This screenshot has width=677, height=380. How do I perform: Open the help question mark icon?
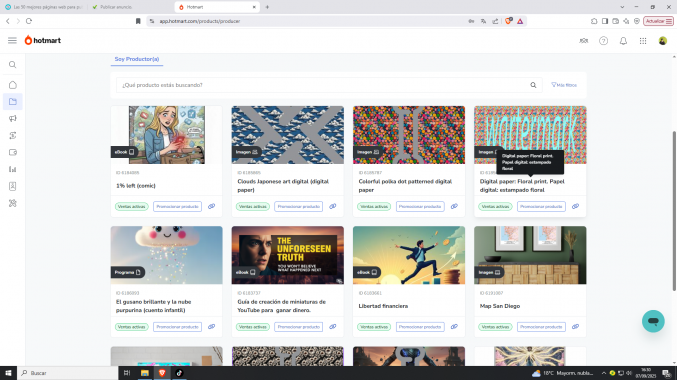pyautogui.click(x=604, y=41)
